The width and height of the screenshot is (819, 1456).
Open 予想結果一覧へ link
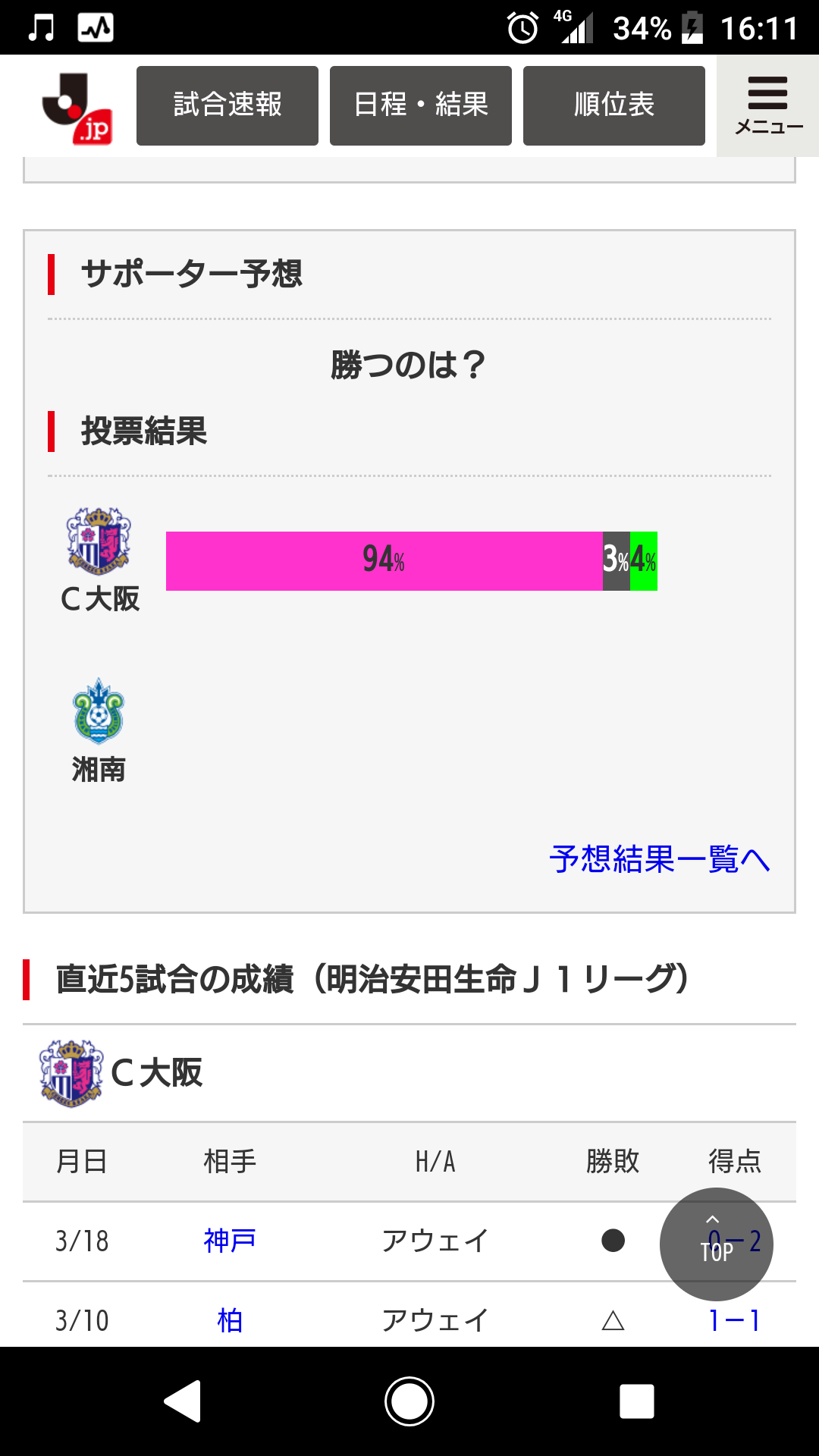pos(660,859)
